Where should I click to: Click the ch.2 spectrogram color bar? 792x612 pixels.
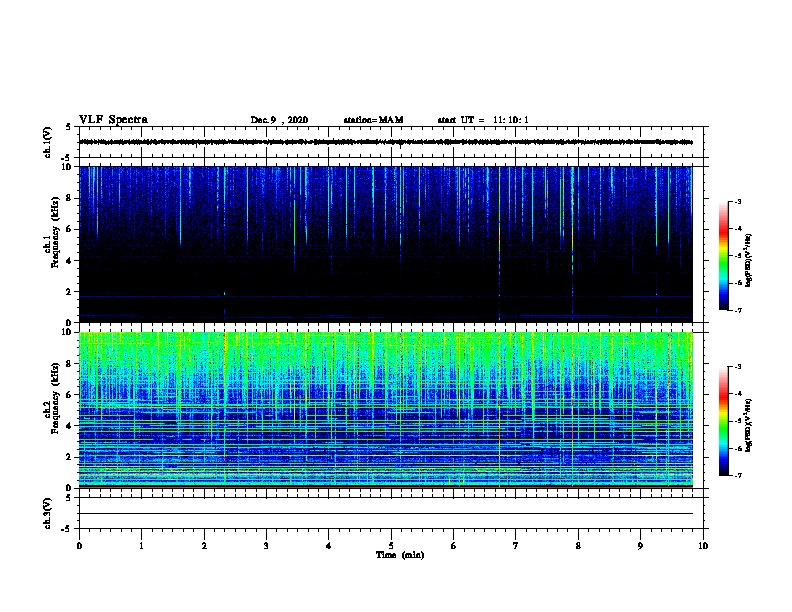coord(723,421)
